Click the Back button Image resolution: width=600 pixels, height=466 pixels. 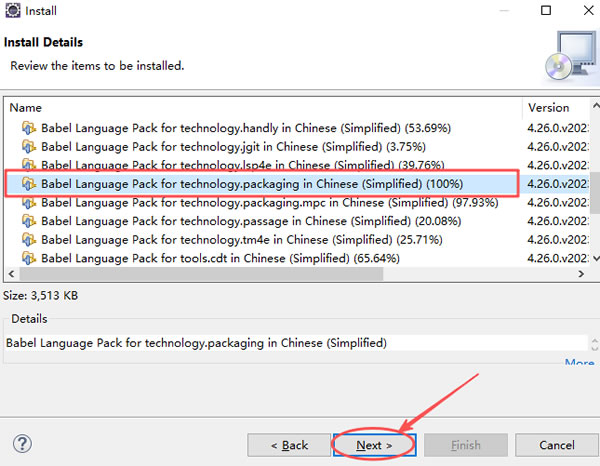point(288,444)
